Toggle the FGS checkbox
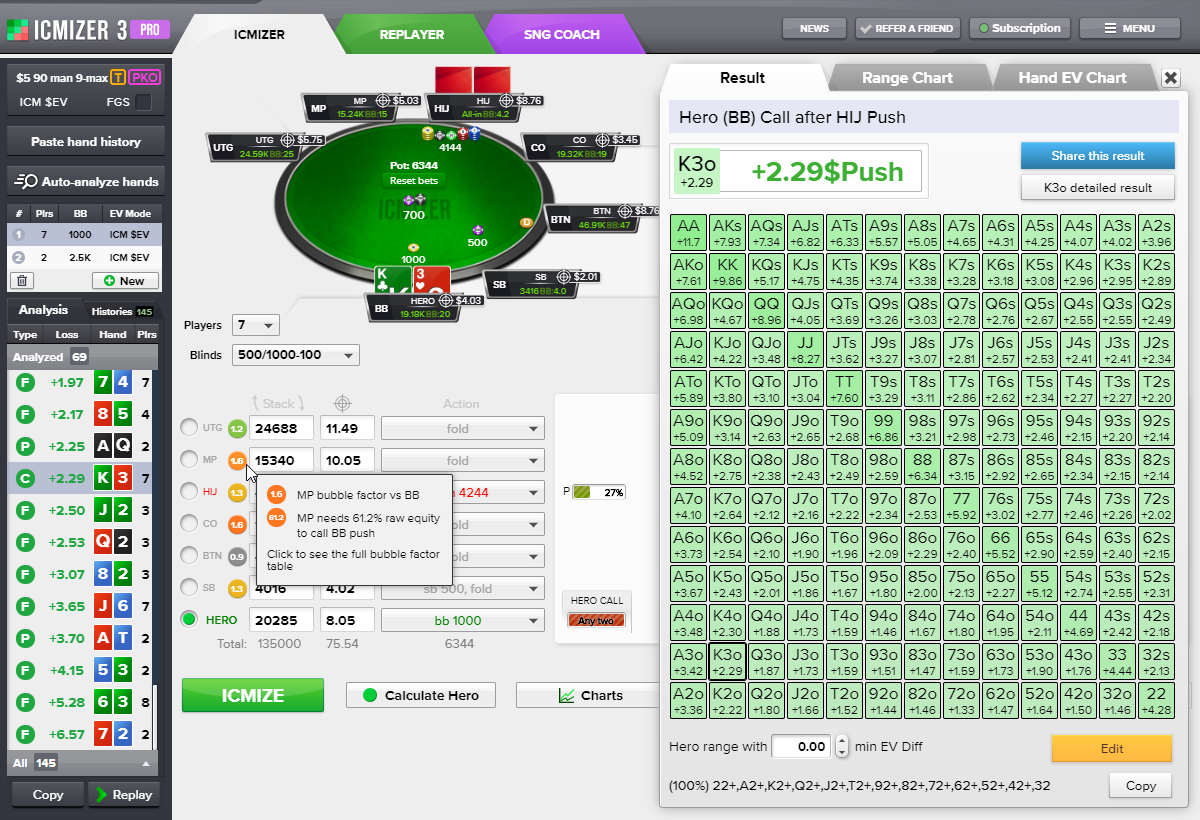The image size is (1200, 820). (x=144, y=101)
